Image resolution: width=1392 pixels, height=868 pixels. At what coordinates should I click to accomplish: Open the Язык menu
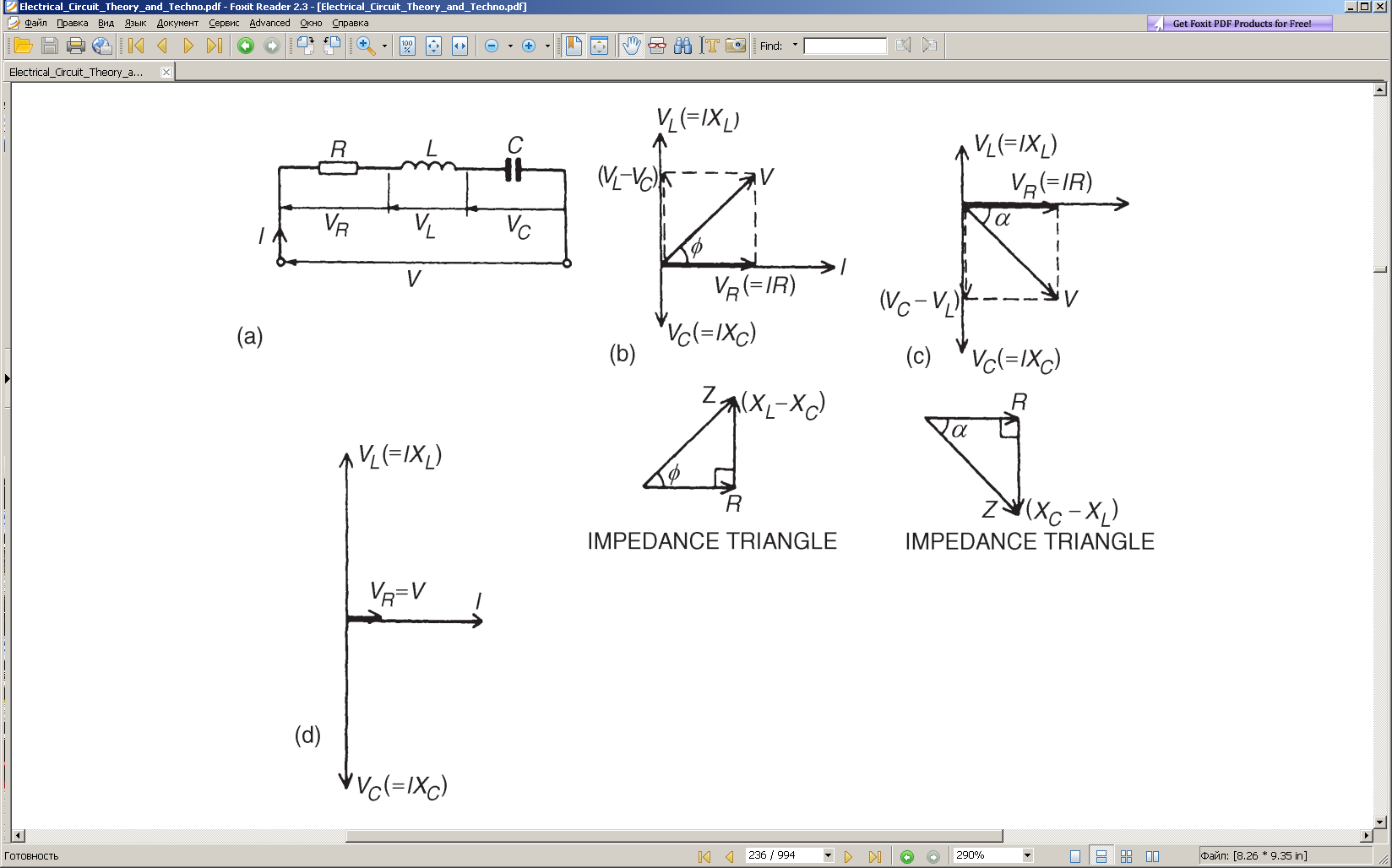pyautogui.click(x=135, y=23)
